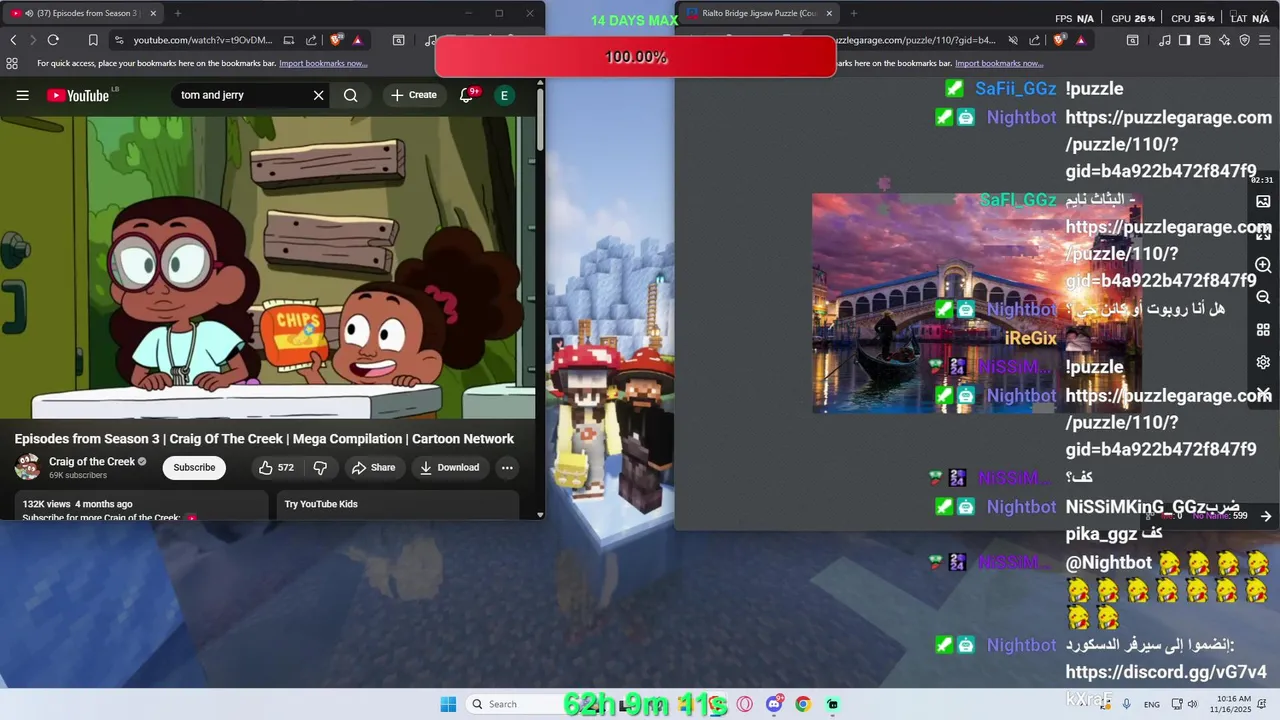1280x720 pixels.
Task: Click the Craig of the Creek video player
Action: point(268,267)
